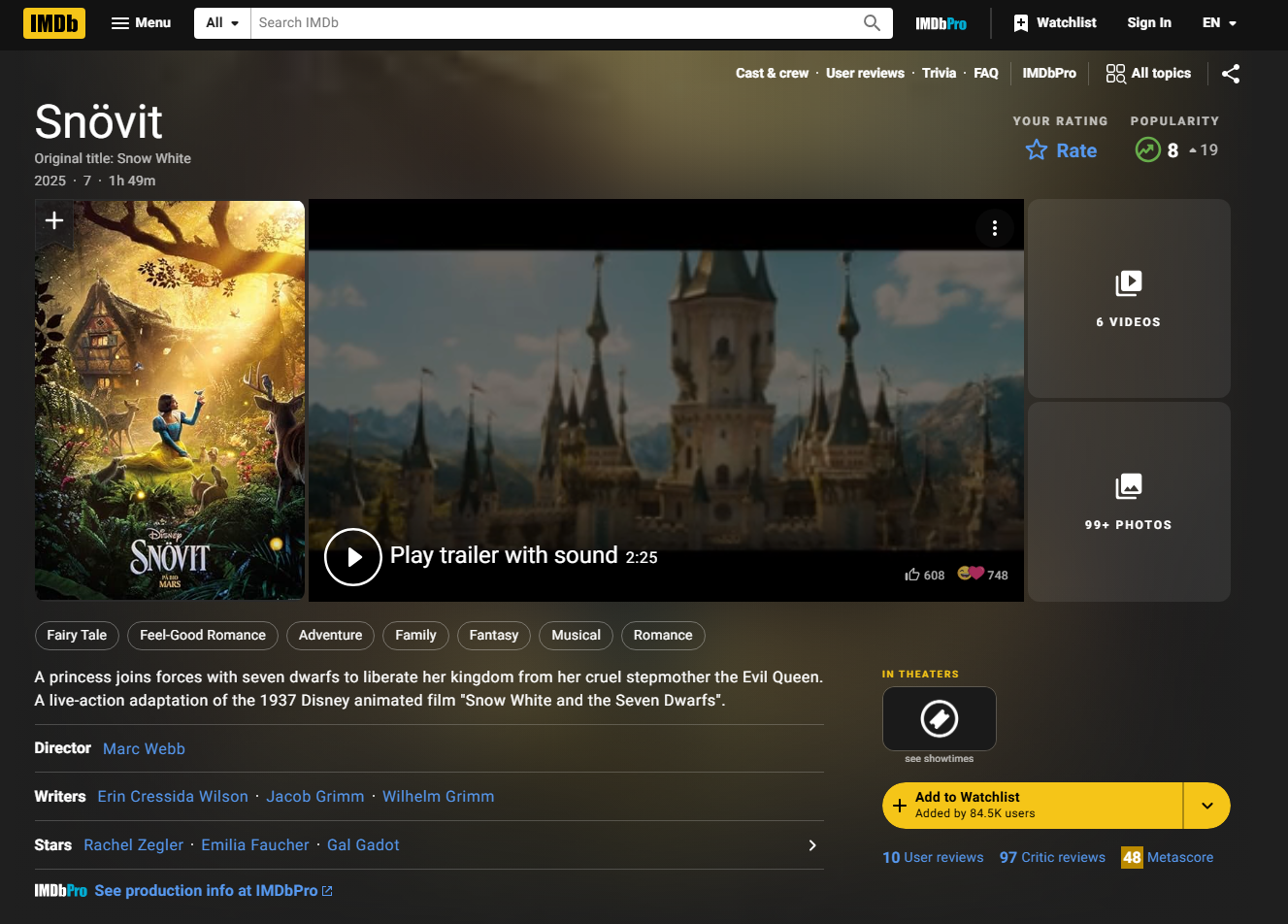Play the trailer with sound
The height and width of the screenshot is (924, 1288).
pos(352,557)
